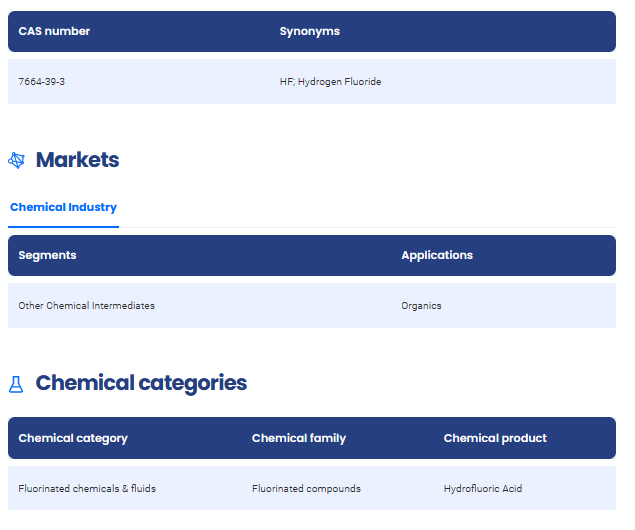The image size is (635, 530).
Task: Open the Fluorinated compounds family
Action: [306, 489]
